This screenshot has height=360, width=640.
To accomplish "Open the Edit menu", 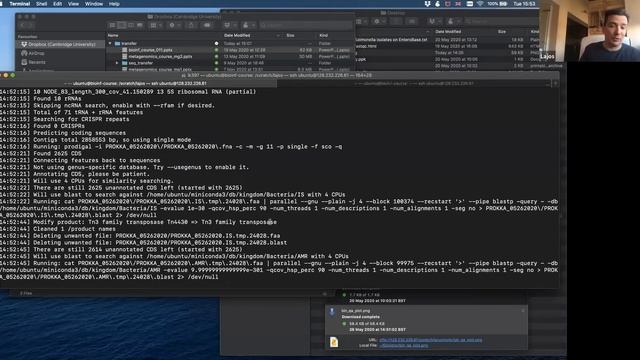I will (x=58, y=4).
